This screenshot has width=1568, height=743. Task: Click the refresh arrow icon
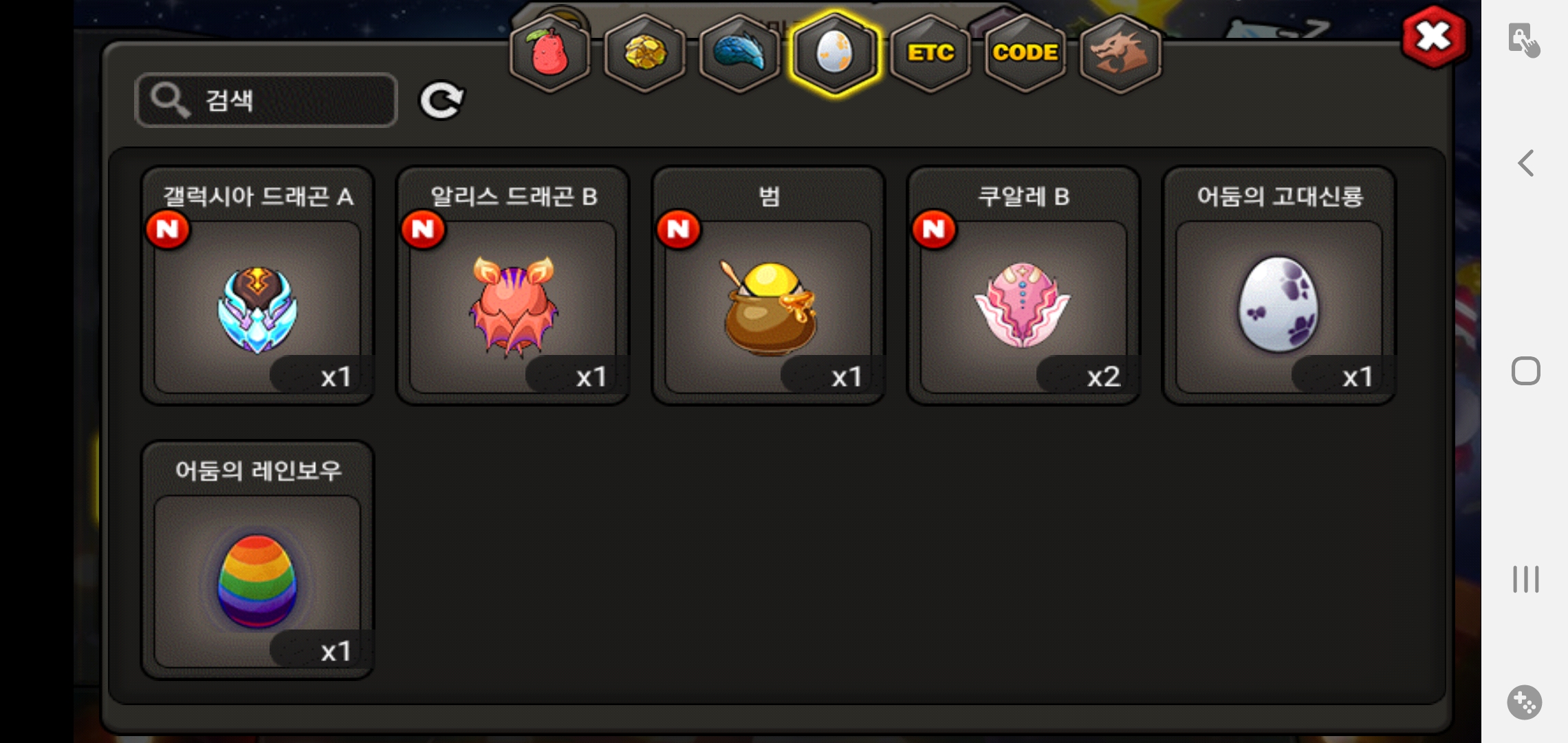click(x=442, y=101)
